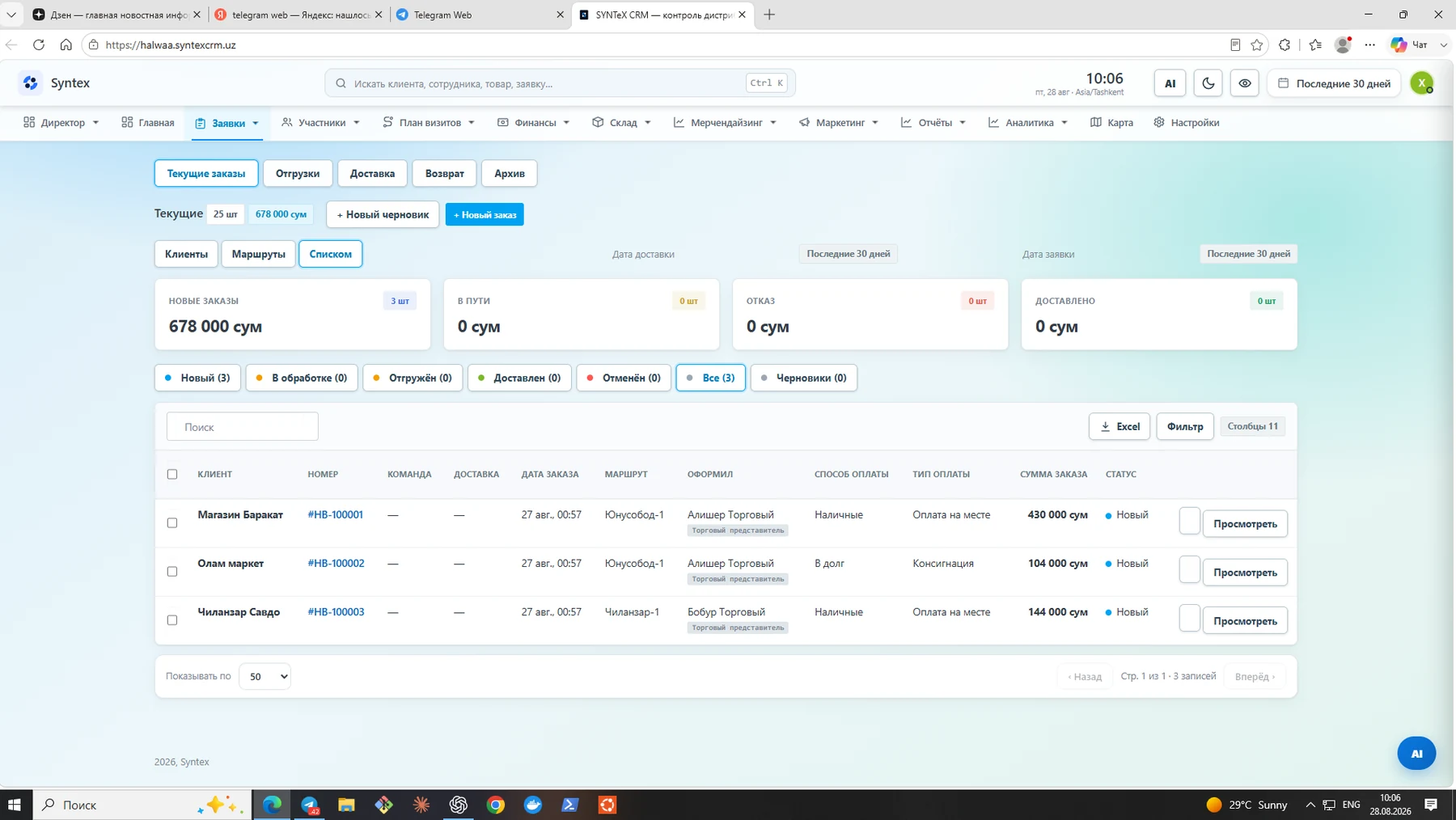The width and height of the screenshot is (1456, 820).
Task: Open the ChatGPT icon in the taskbar
Action: pos(459,805)
